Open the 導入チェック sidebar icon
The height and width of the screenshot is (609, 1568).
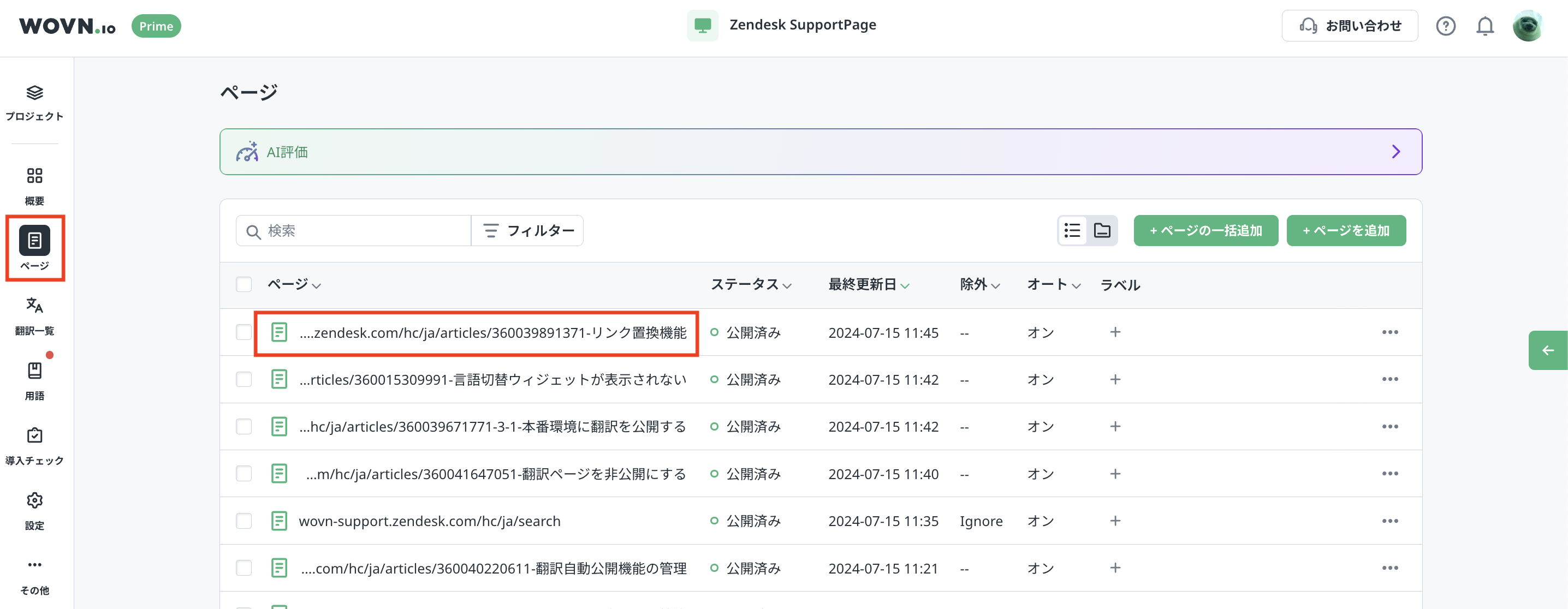click(35, 435)
